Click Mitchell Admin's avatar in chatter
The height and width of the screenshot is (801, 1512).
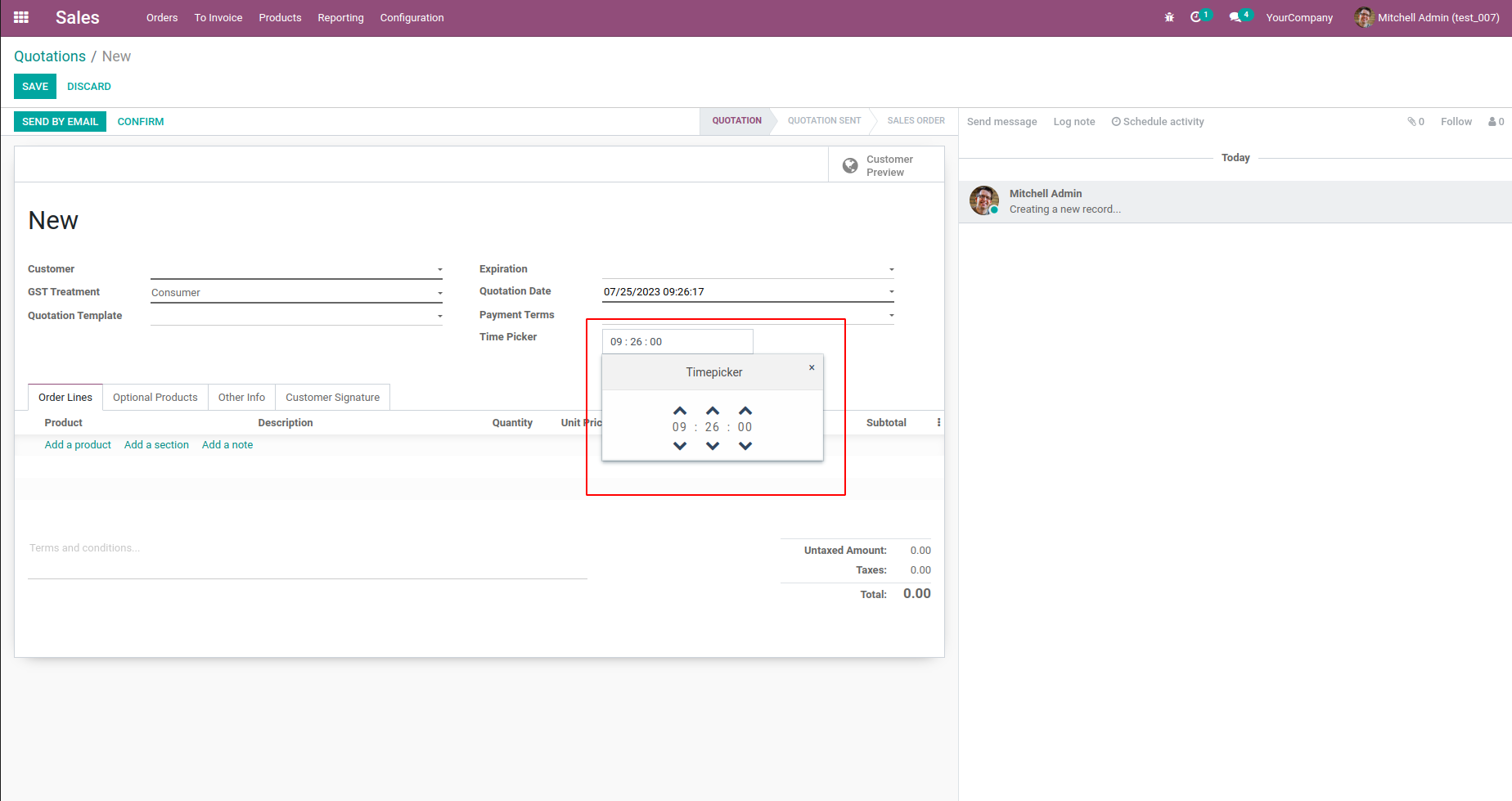point(984,200)
